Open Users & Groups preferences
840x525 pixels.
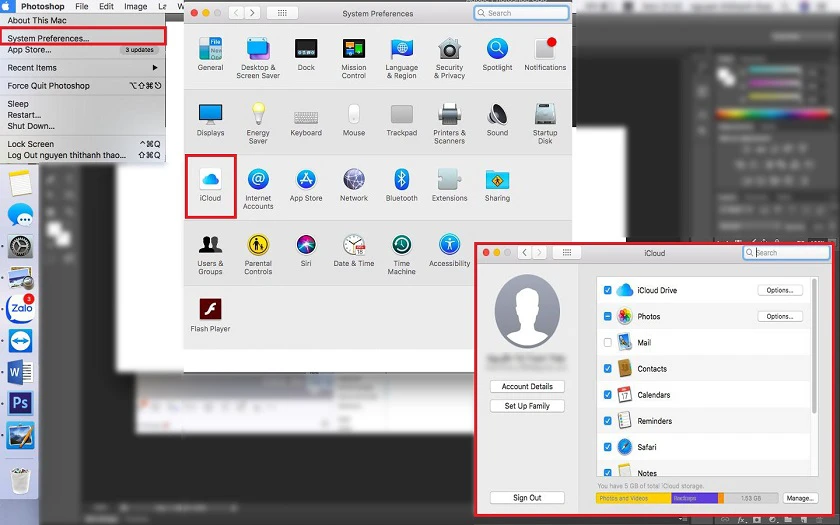click(x=210, y=254)
